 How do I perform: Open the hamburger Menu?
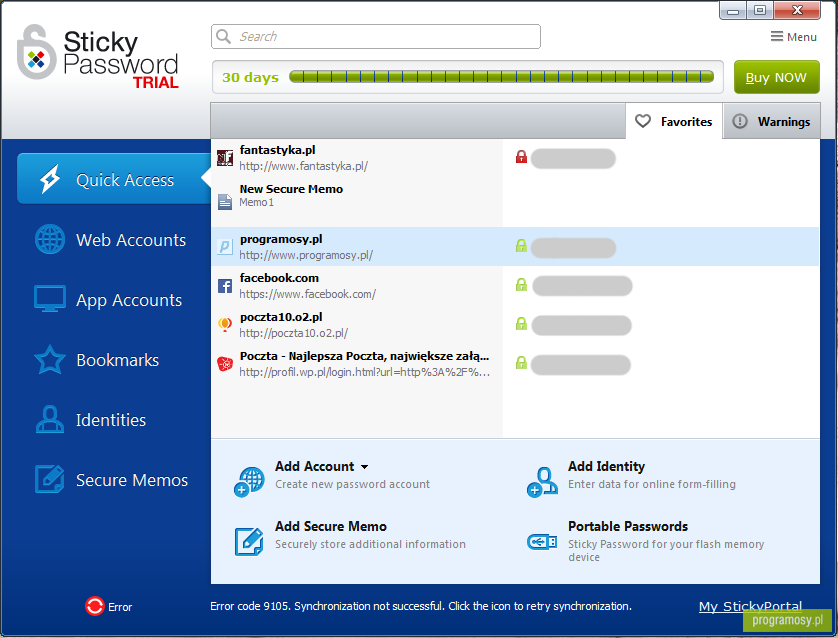[793, 37]
